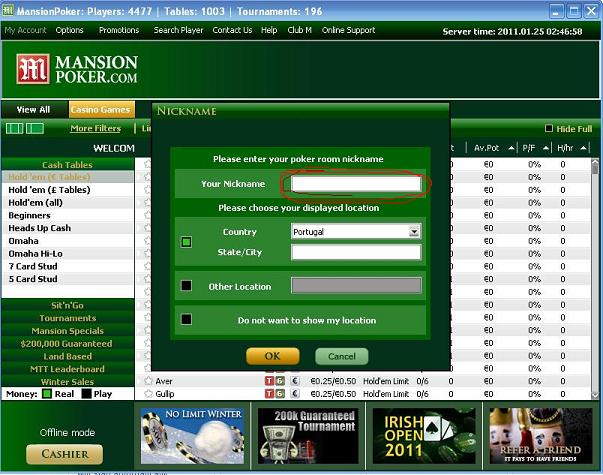Select Country and State/City location option
Screen dimensions: 603x475
coord(187,242)
